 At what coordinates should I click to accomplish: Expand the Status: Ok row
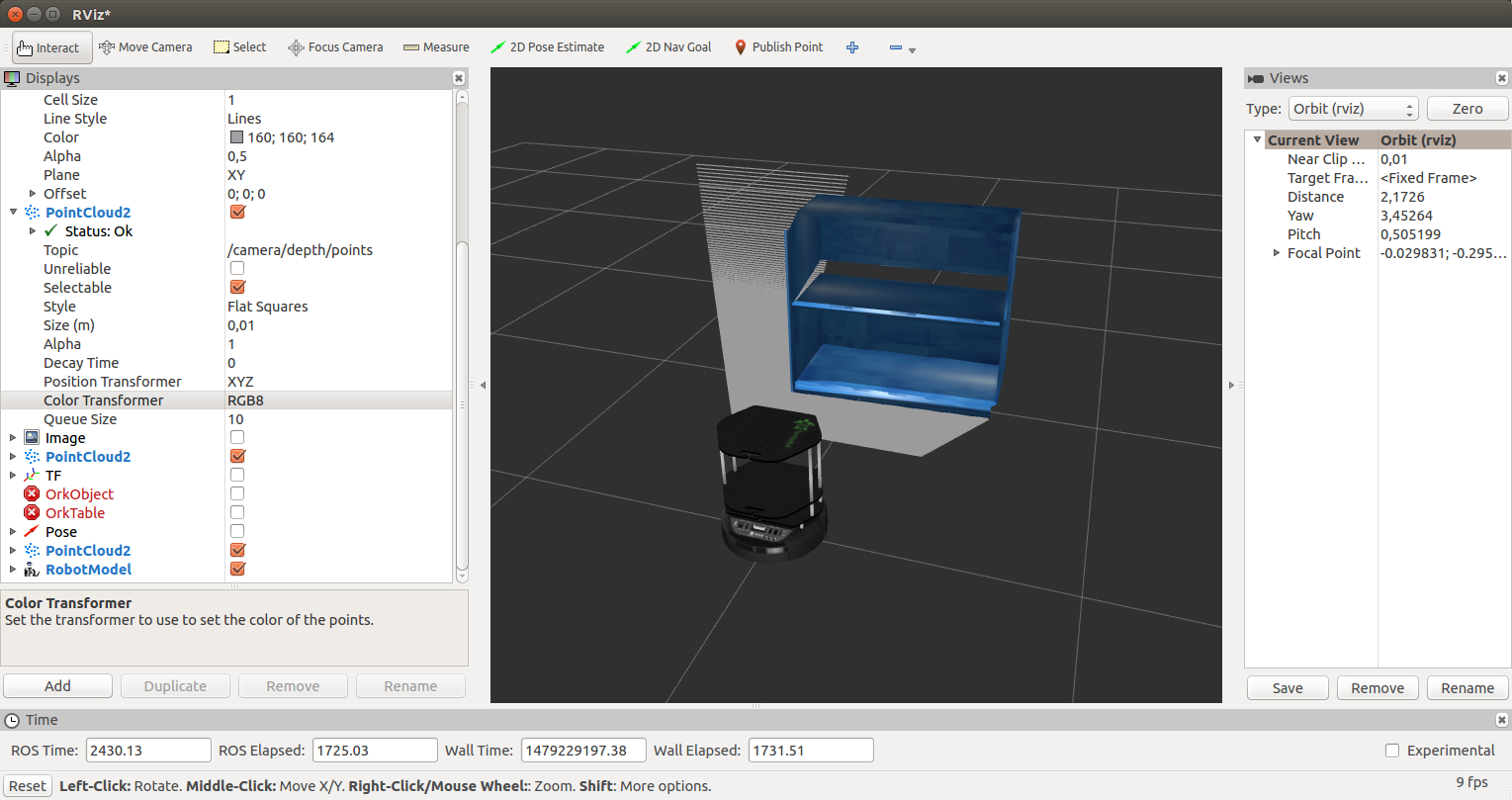(33, 231)
